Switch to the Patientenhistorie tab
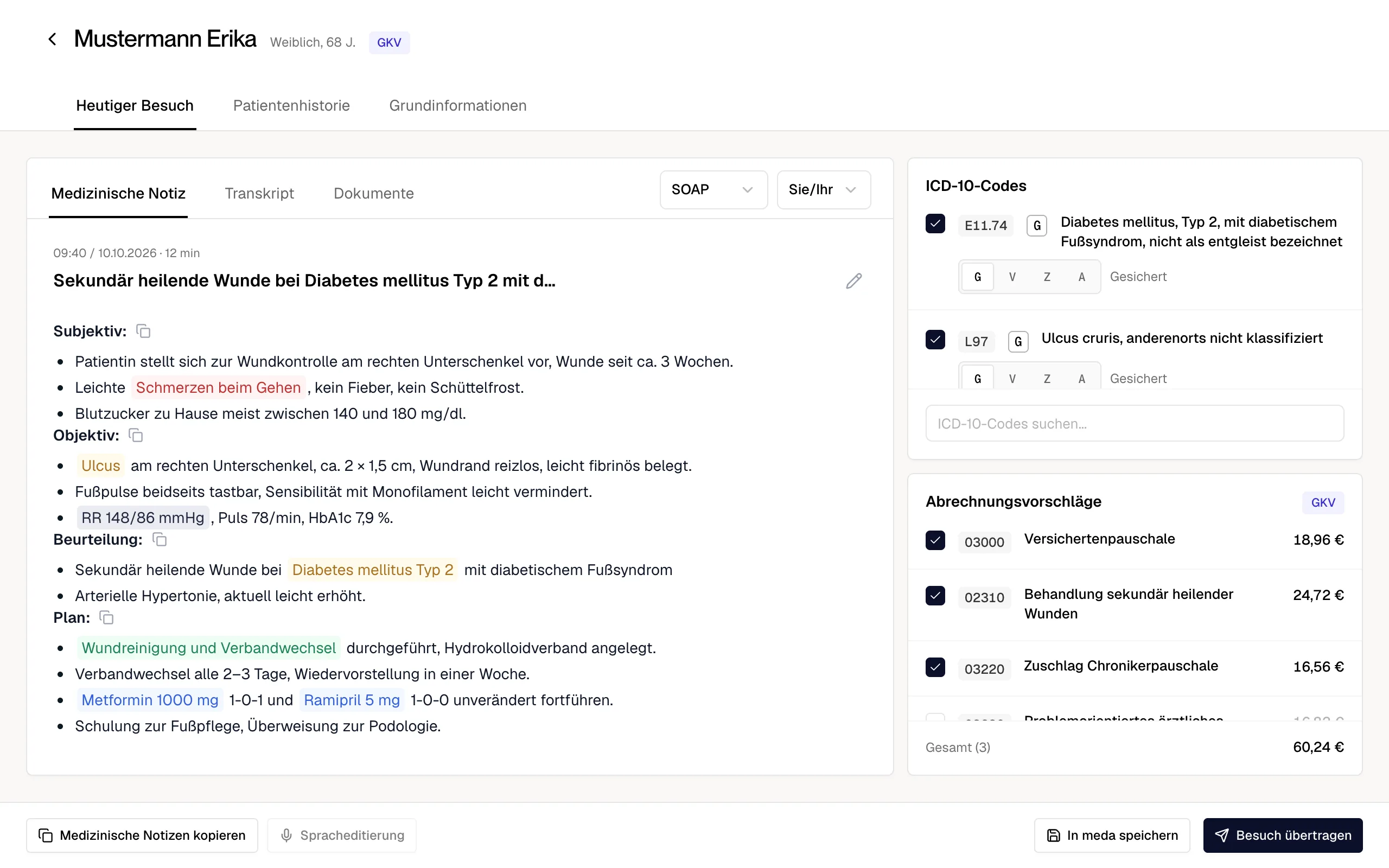 coord(291,106)
